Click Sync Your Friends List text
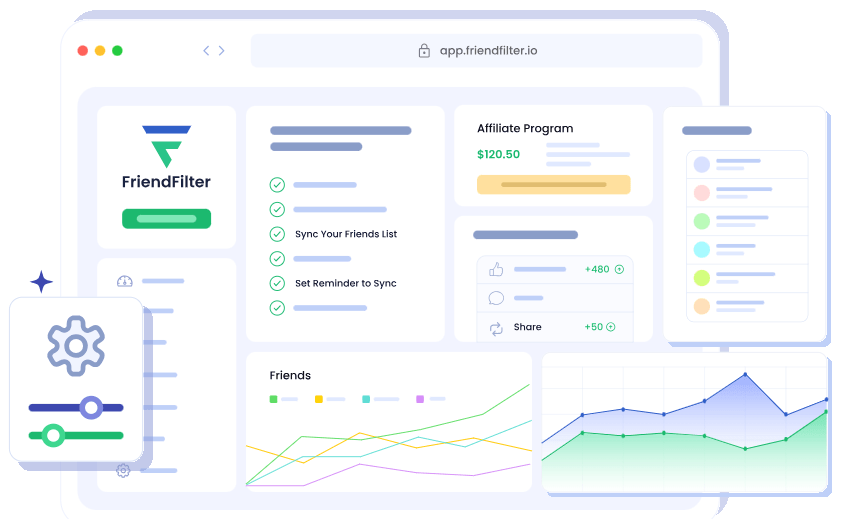 click(346, 234)
